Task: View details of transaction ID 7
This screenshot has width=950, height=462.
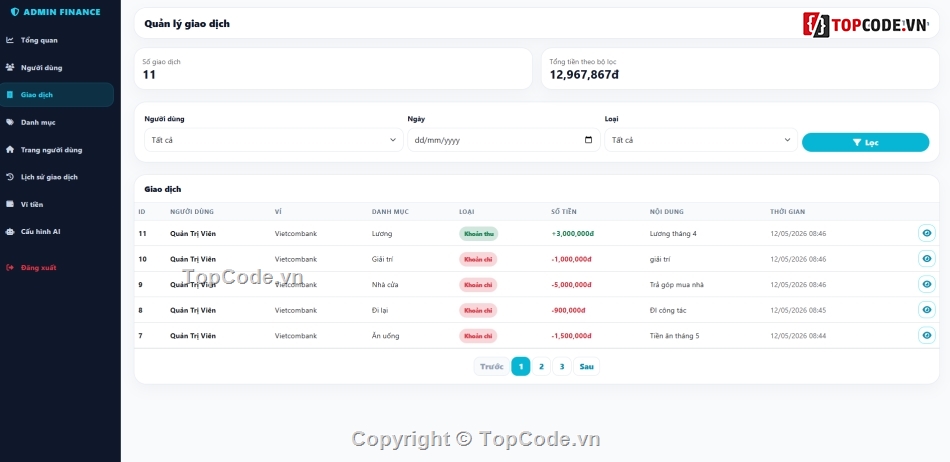Action: click(x=926, y=335)
